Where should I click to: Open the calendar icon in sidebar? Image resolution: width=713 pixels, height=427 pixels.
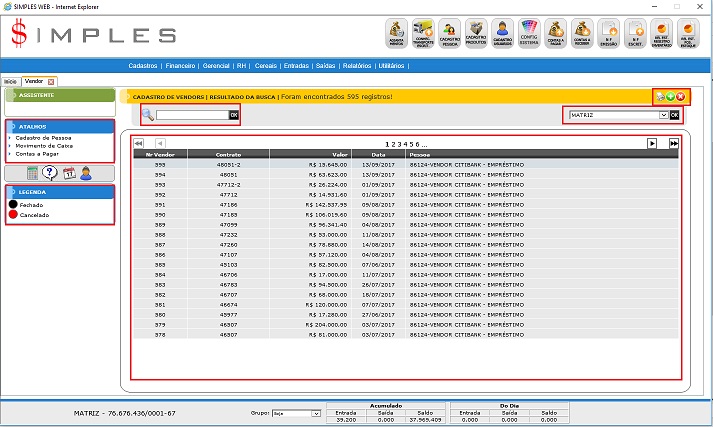(x=68, y=173)
